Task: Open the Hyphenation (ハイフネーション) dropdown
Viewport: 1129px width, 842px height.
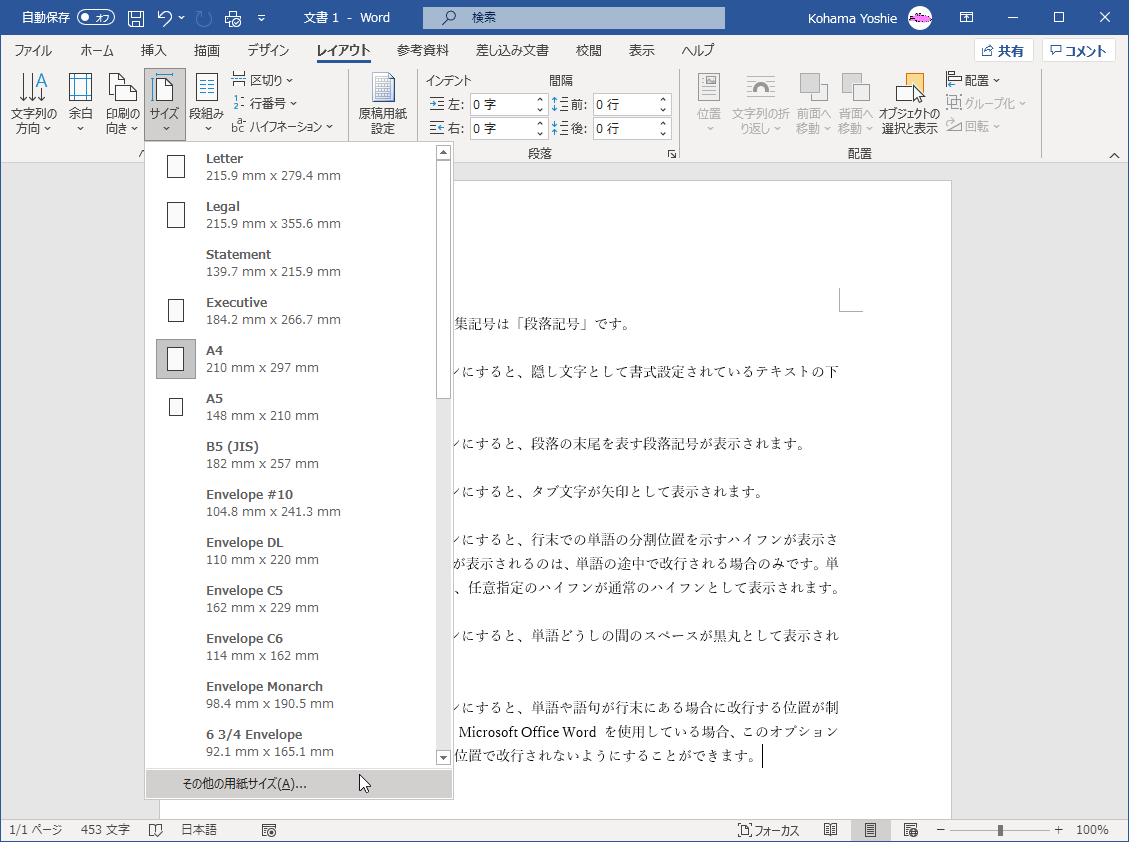Action: [x=282, y=126]
